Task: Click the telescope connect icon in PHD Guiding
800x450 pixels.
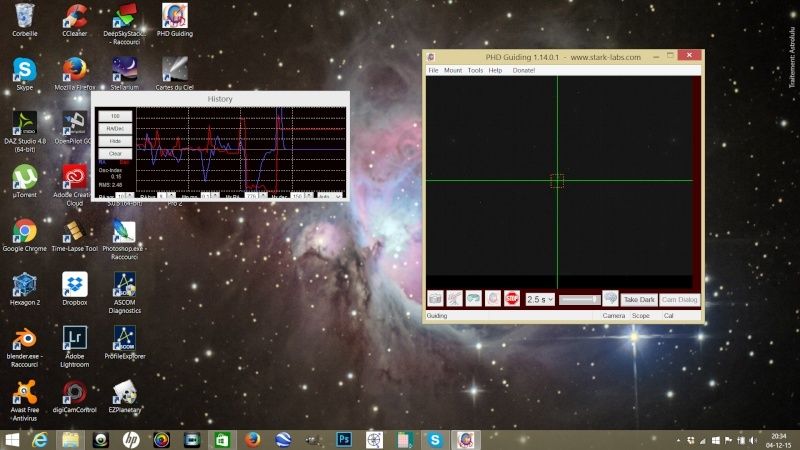Action: pyautogui.click(x=454, y=298)
